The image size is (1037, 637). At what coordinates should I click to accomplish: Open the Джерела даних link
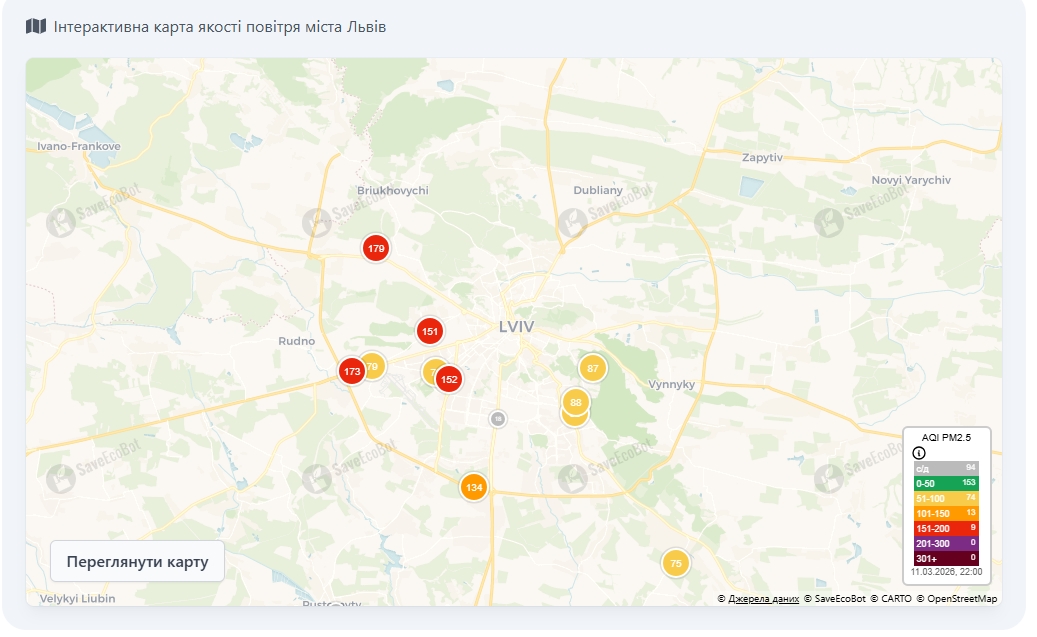763,599
